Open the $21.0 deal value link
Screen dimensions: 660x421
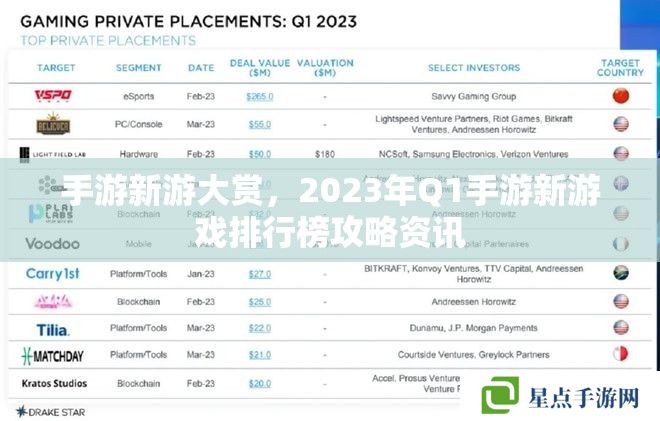260,355
